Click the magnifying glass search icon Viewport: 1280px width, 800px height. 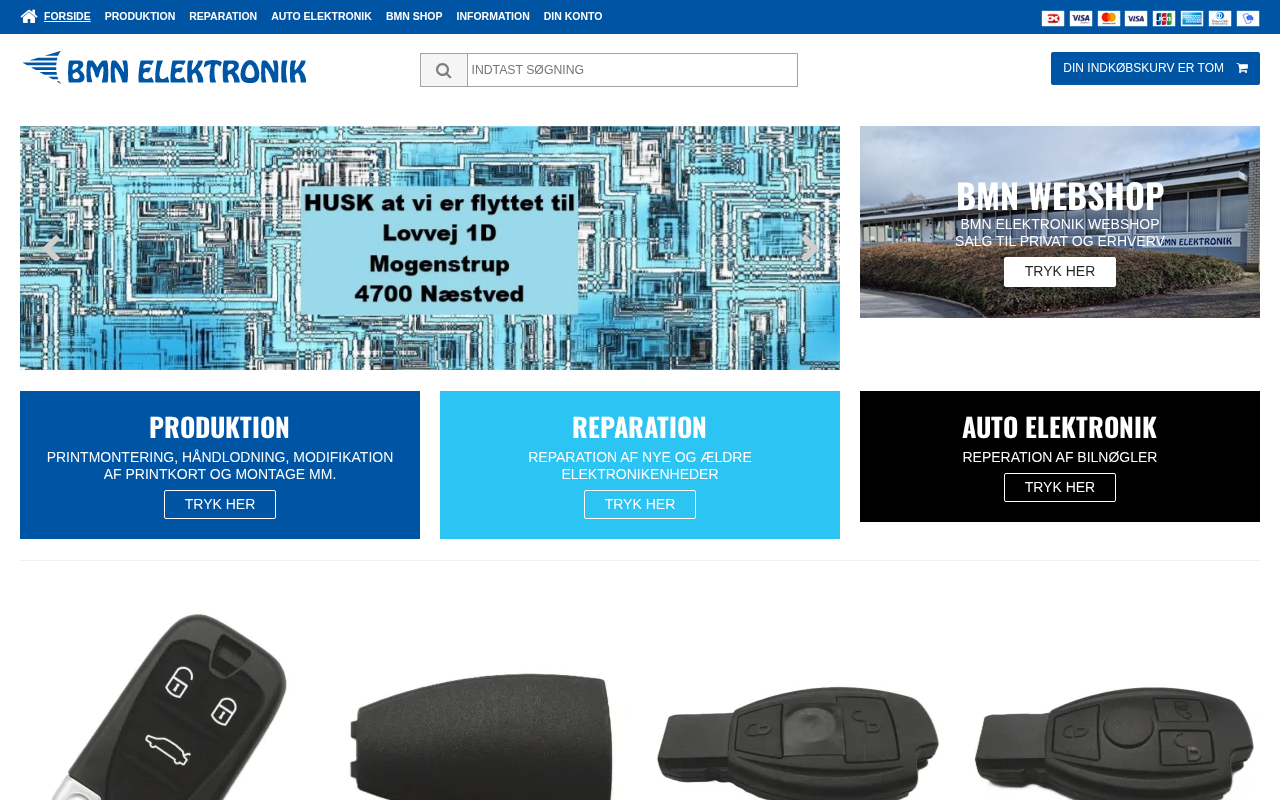click(444, 70)
